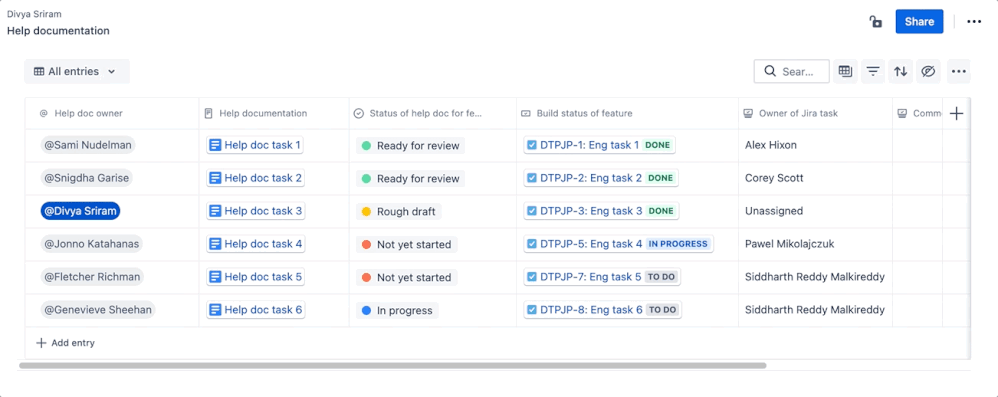The height and width of the screenshot is (397, 998).
Task: Click the partially hidden Comments column header
Action: pyautogui.click(x=918, y=113)
